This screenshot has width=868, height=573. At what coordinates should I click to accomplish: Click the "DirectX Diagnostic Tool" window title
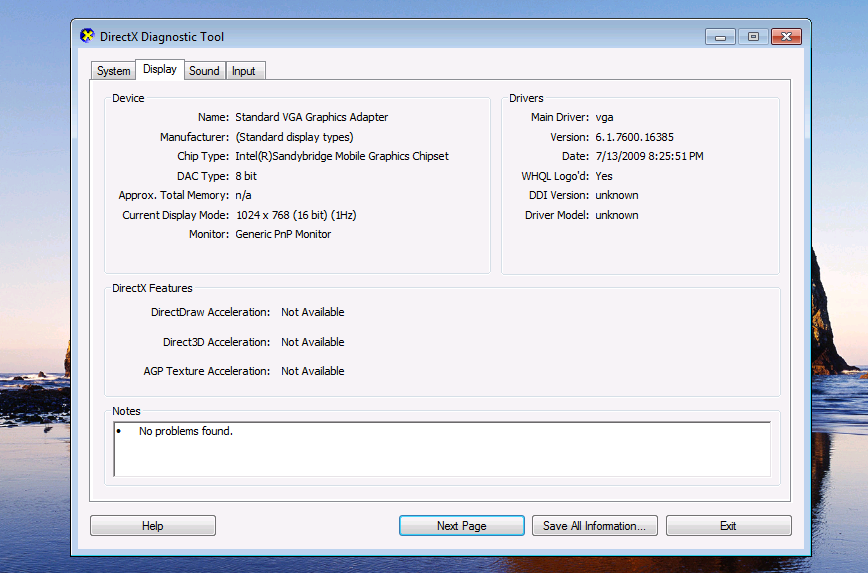coord(162,37)
